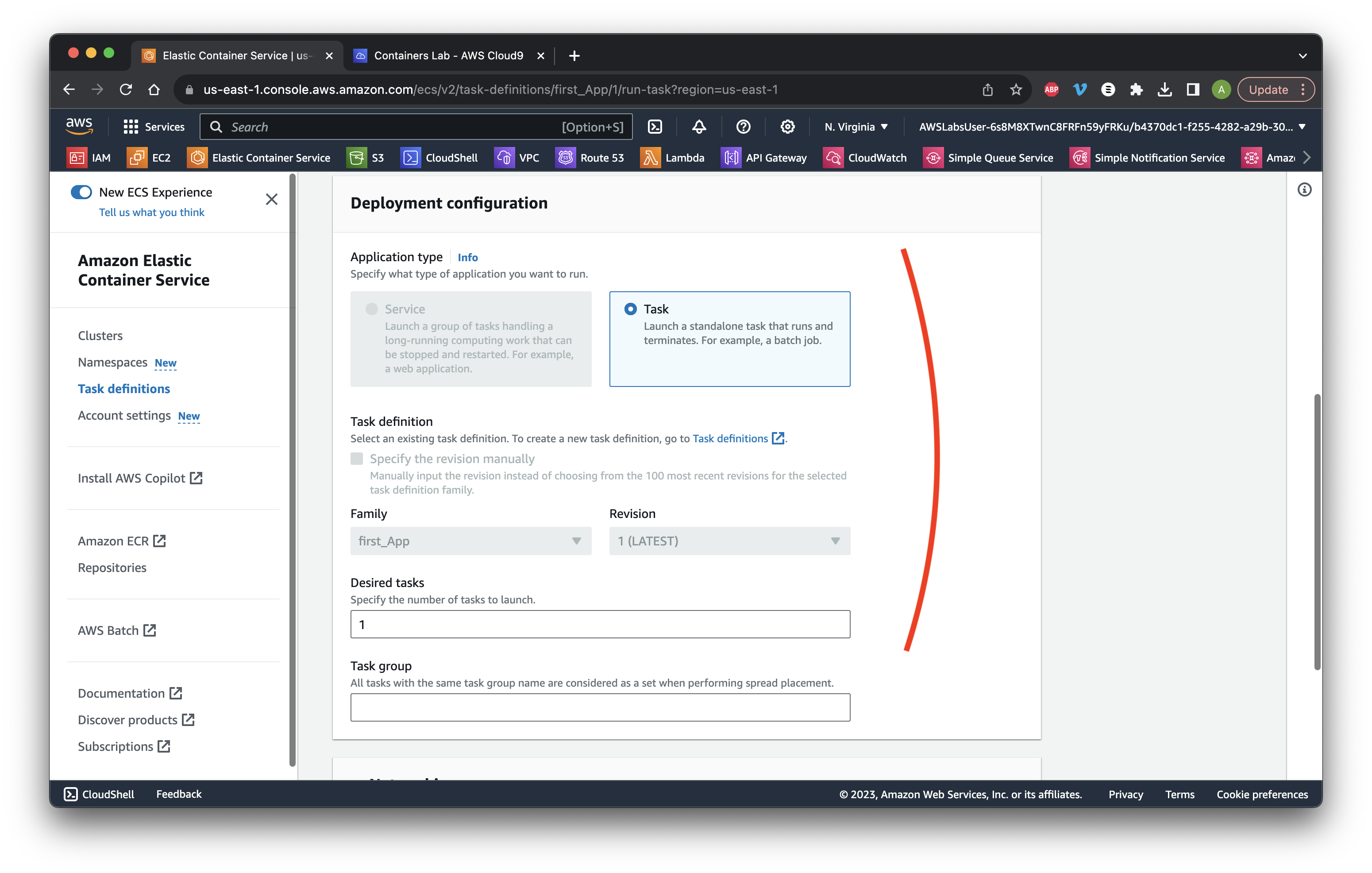
Task: Open Elastic Container Service favorite shortcut
Action: coord(258,158)
